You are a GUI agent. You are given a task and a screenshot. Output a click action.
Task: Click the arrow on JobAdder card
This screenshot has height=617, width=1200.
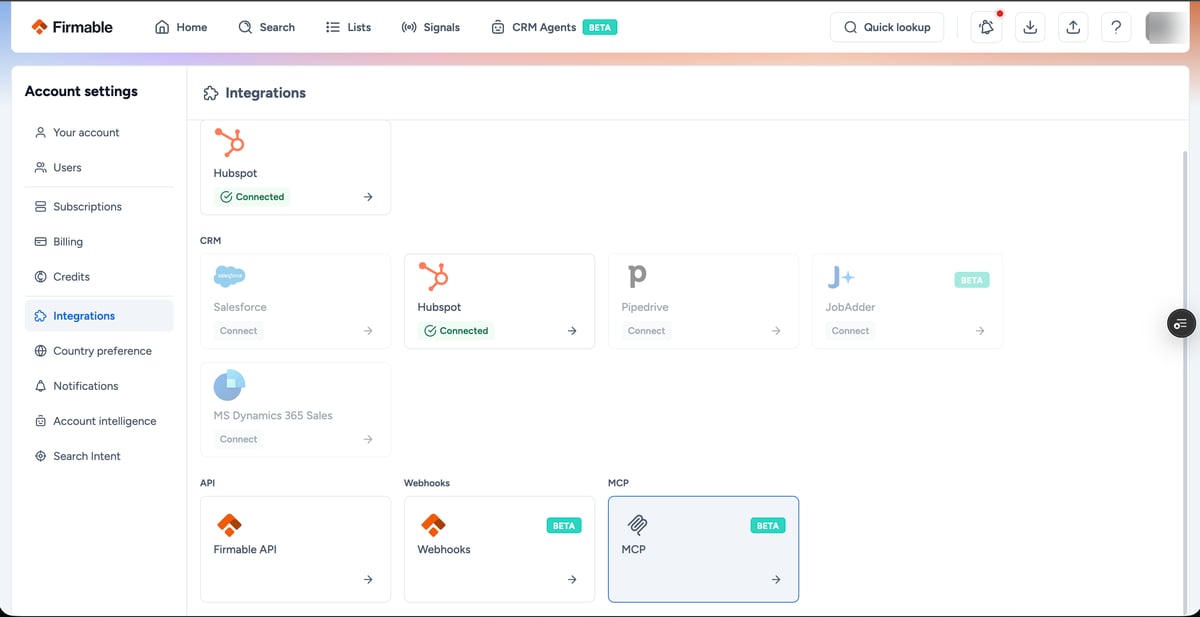(x=980, y=331)
